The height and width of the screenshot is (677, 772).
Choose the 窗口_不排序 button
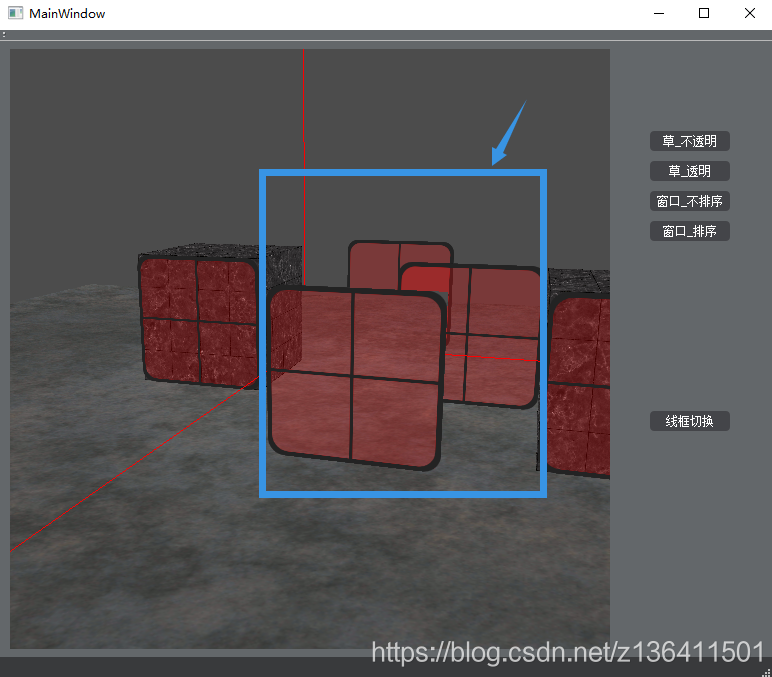(x=689, y=201)
